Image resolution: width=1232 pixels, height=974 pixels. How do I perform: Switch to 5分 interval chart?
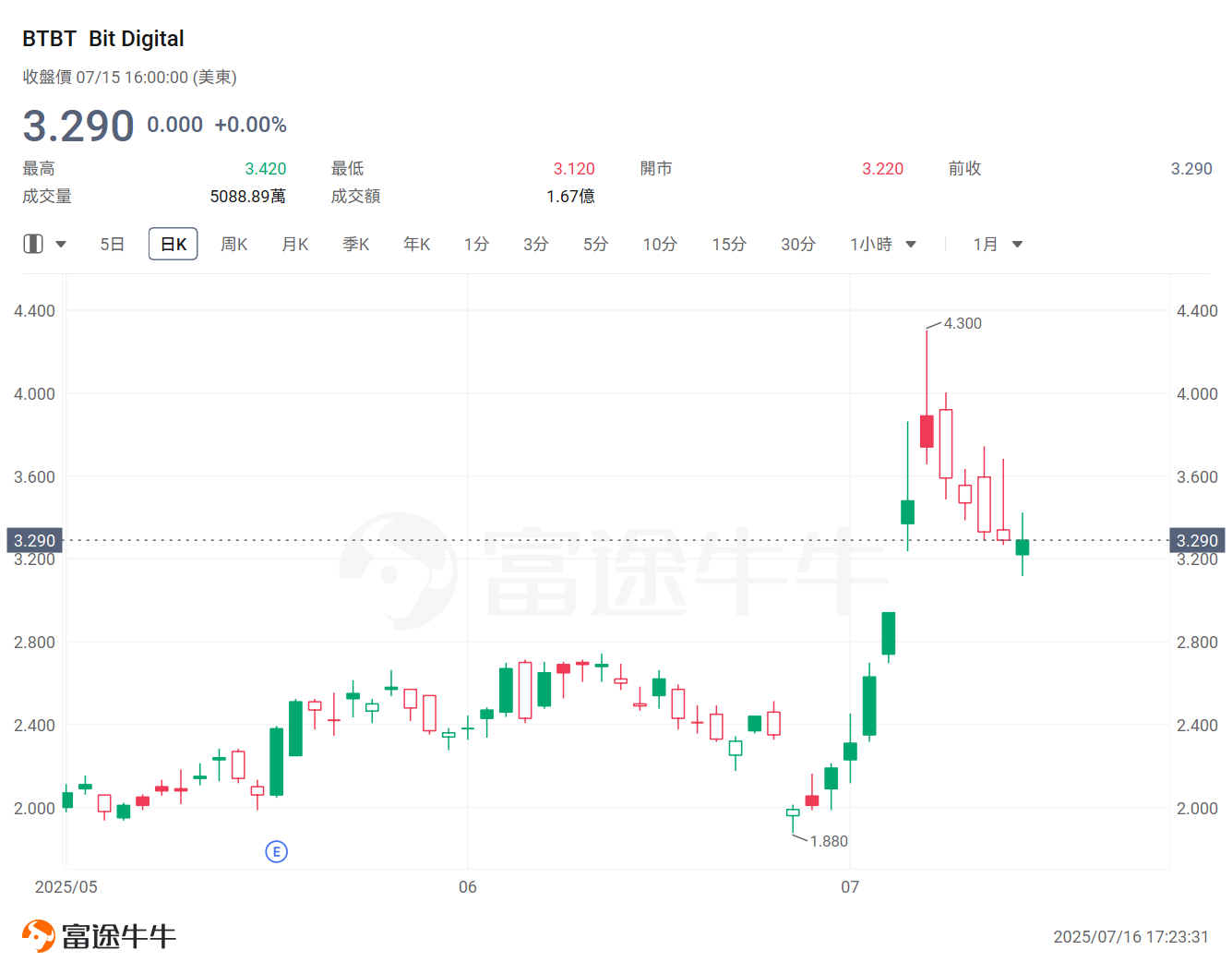pyautogui.click(x=596, y=245)
